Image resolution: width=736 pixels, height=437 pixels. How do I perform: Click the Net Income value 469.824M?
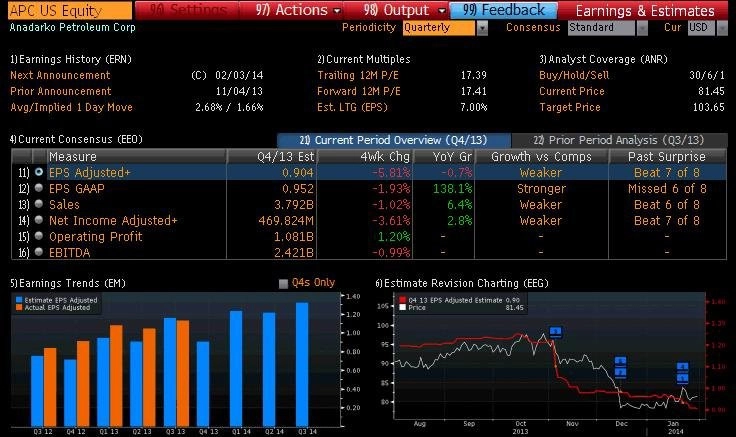pos(286,221)
